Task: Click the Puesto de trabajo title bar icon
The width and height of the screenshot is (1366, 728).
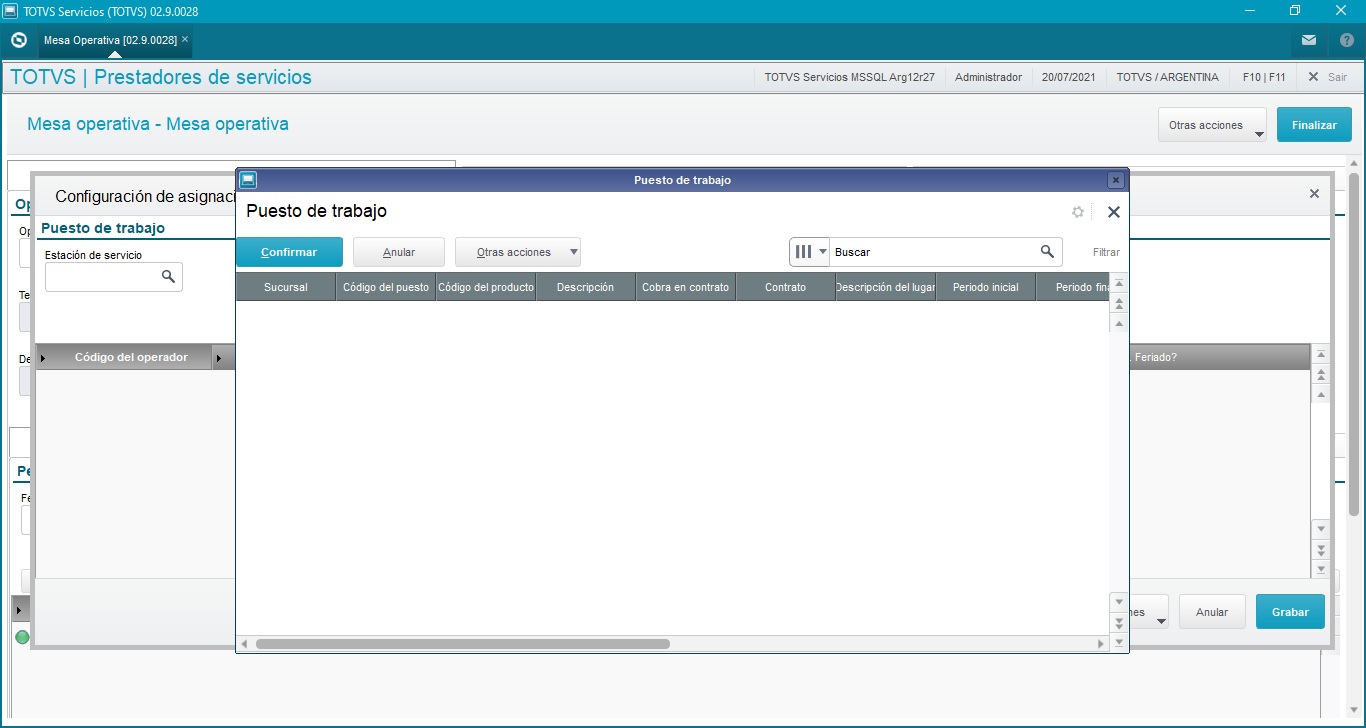Action: (248, 180)
